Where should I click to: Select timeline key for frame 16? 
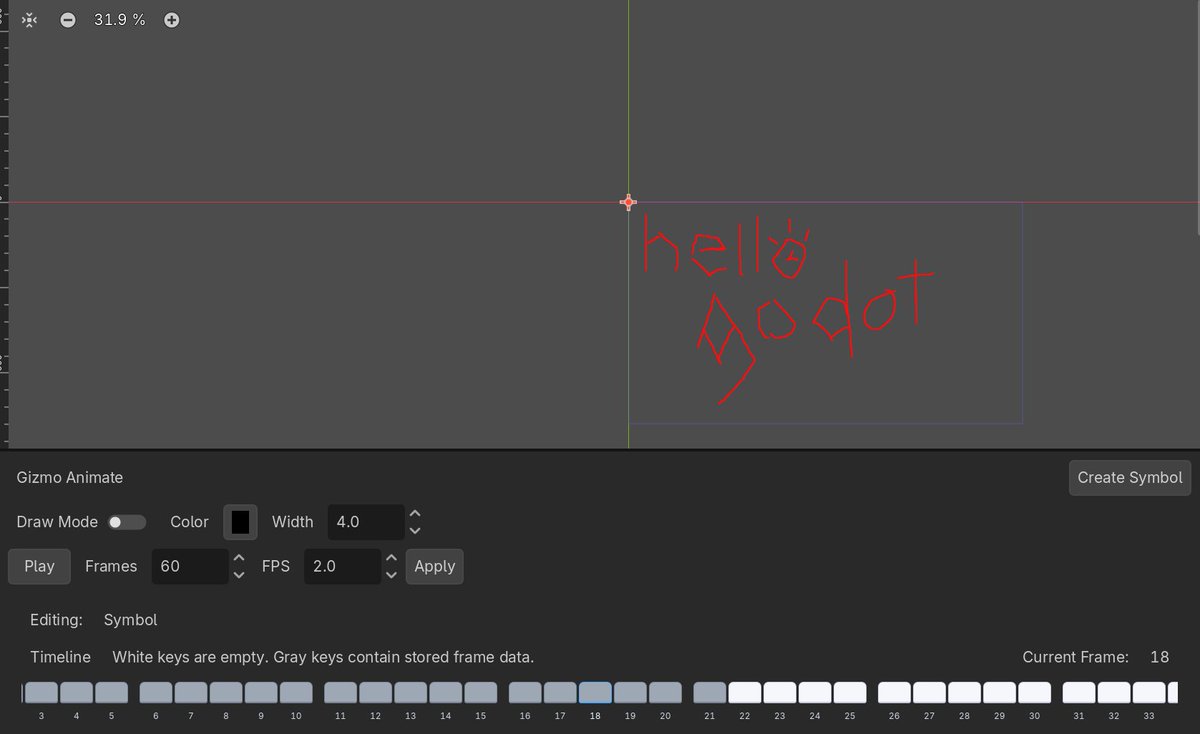point(525,692)
